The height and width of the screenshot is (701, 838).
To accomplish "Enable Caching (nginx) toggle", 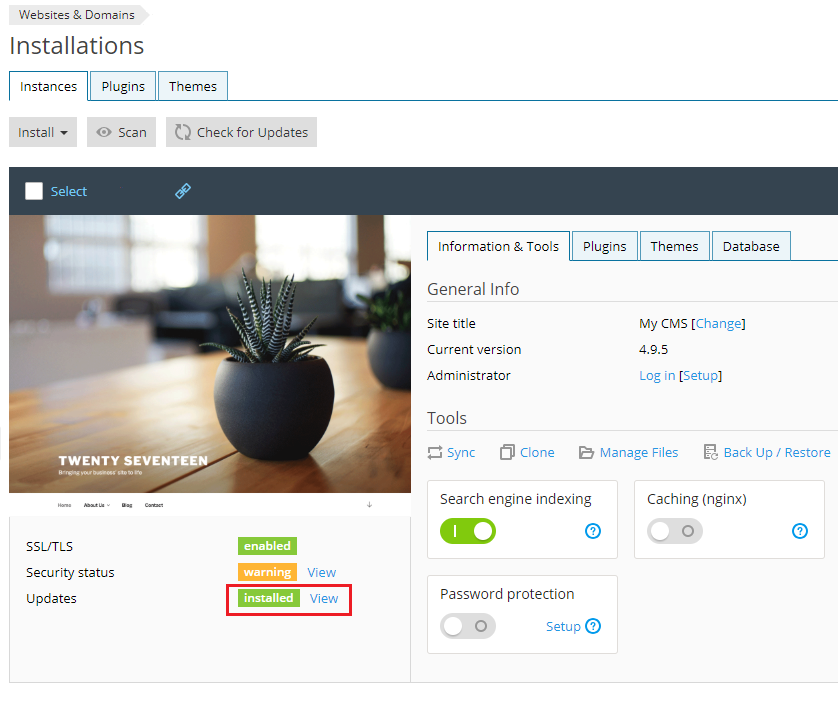I will tap(675, 531).
